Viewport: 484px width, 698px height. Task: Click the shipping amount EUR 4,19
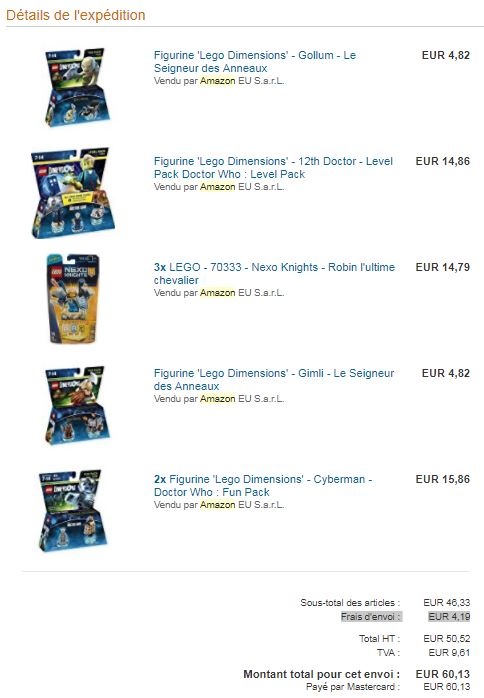click(x=449, y=617)
